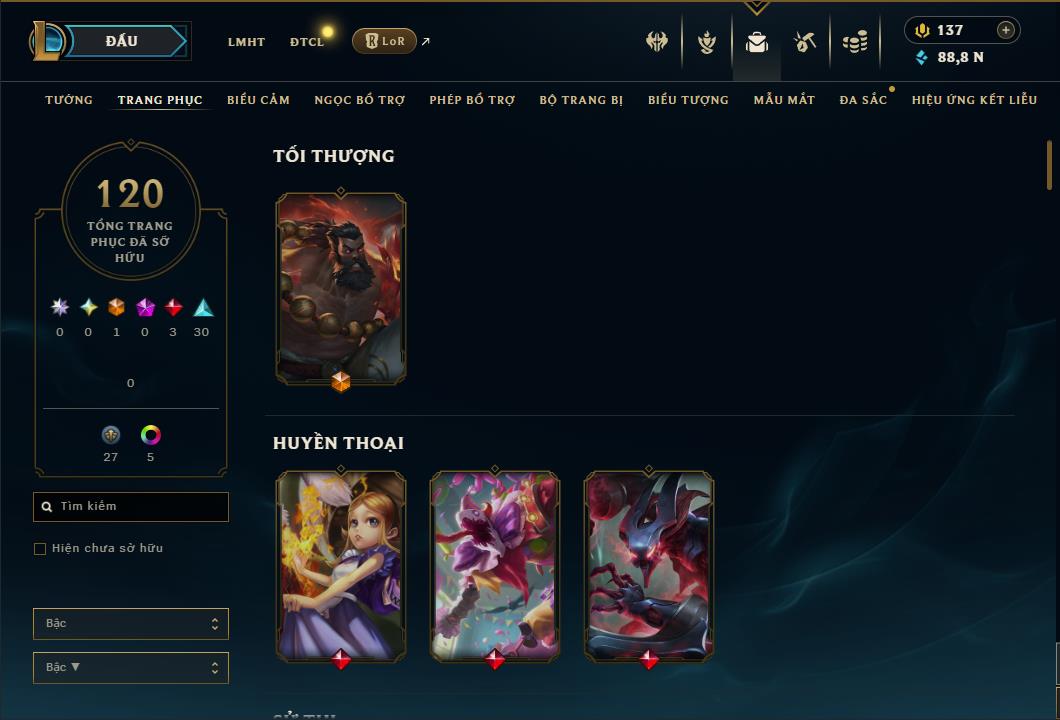The image size is (1060, 720).
Task: Open the Clash trophy icon
Action: point(707,42)
